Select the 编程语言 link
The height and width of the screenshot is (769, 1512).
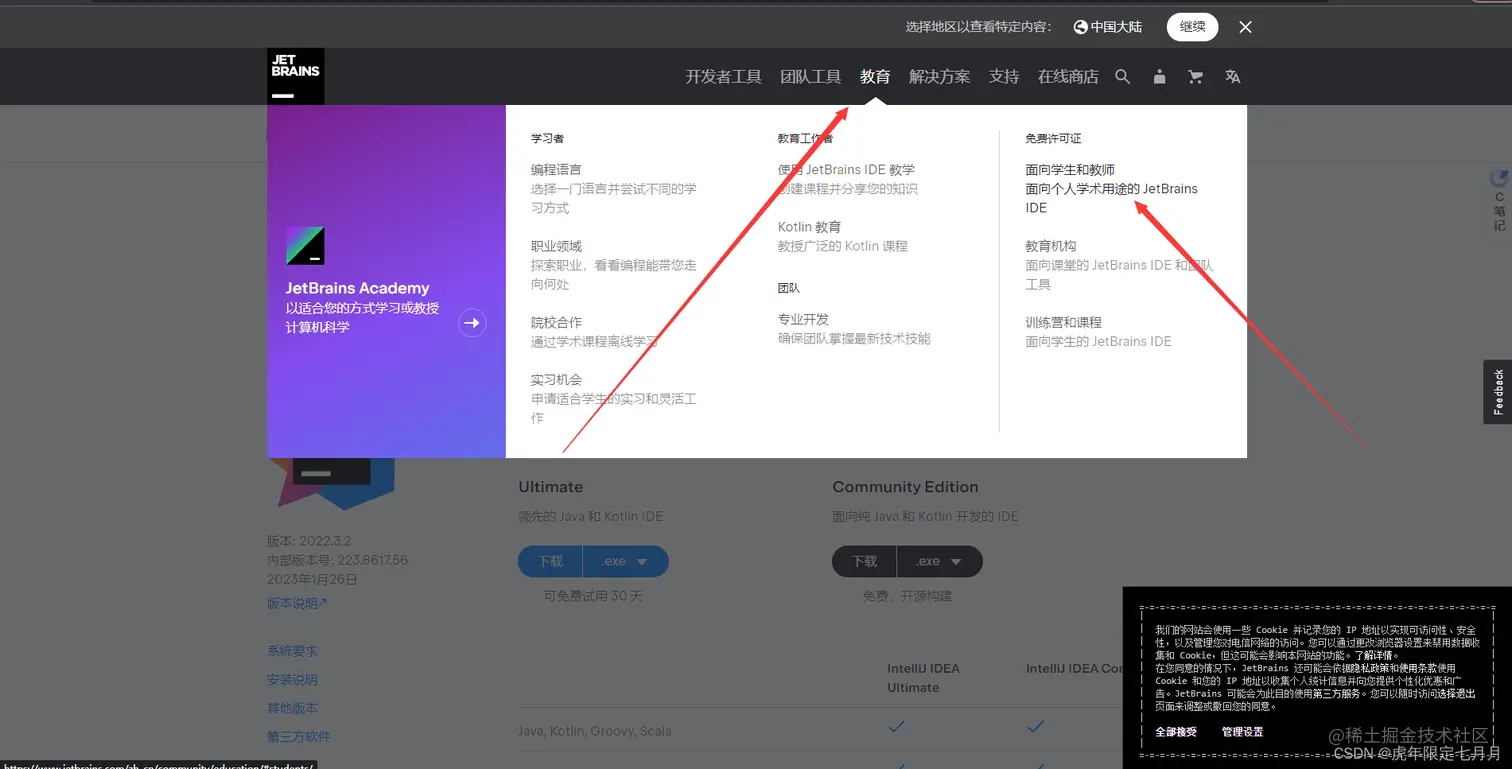tap(556, 170)
